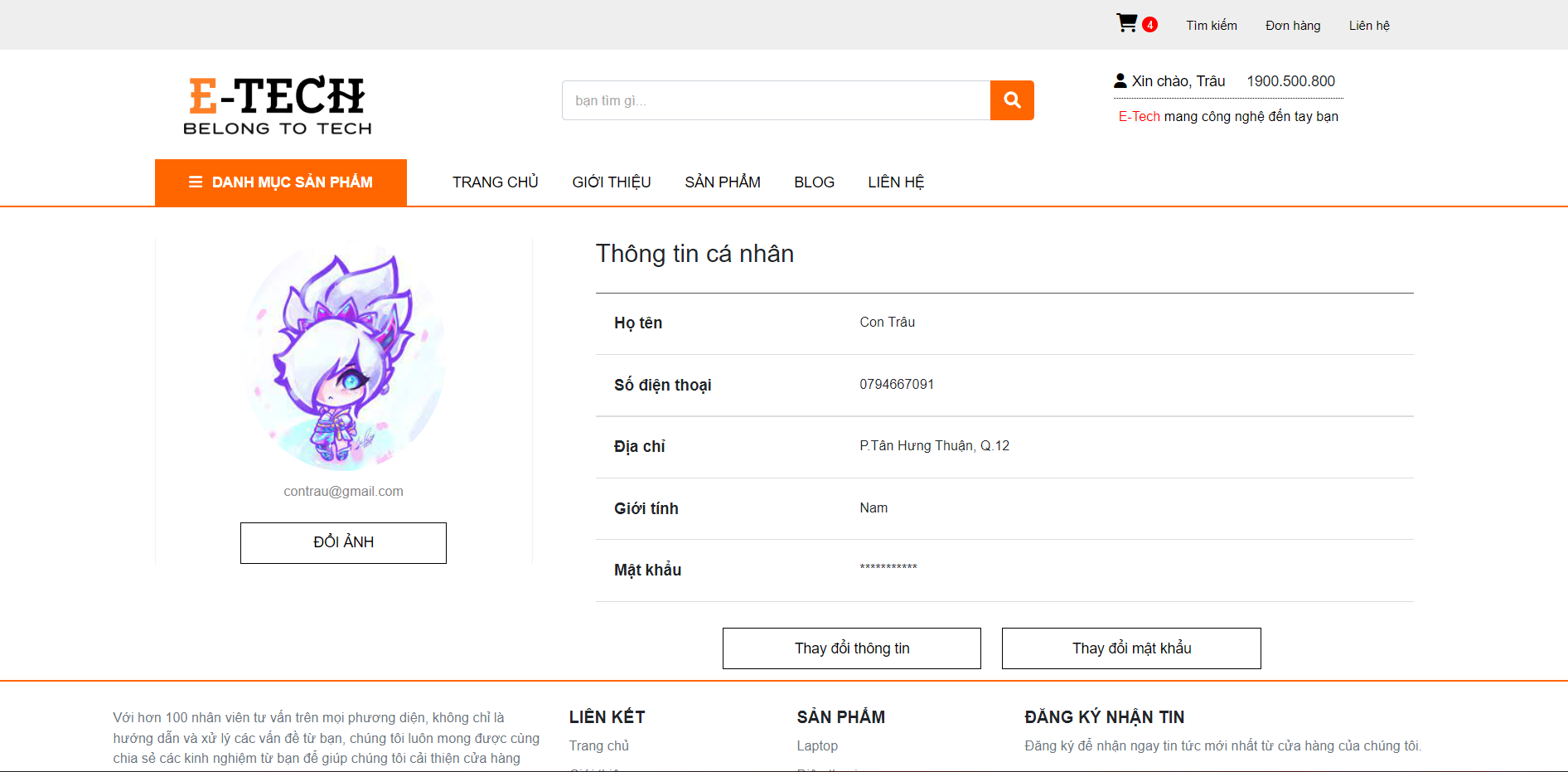Select the Liên hệ item in top bar
The image size is (1568, 772).
(1369, 25)
